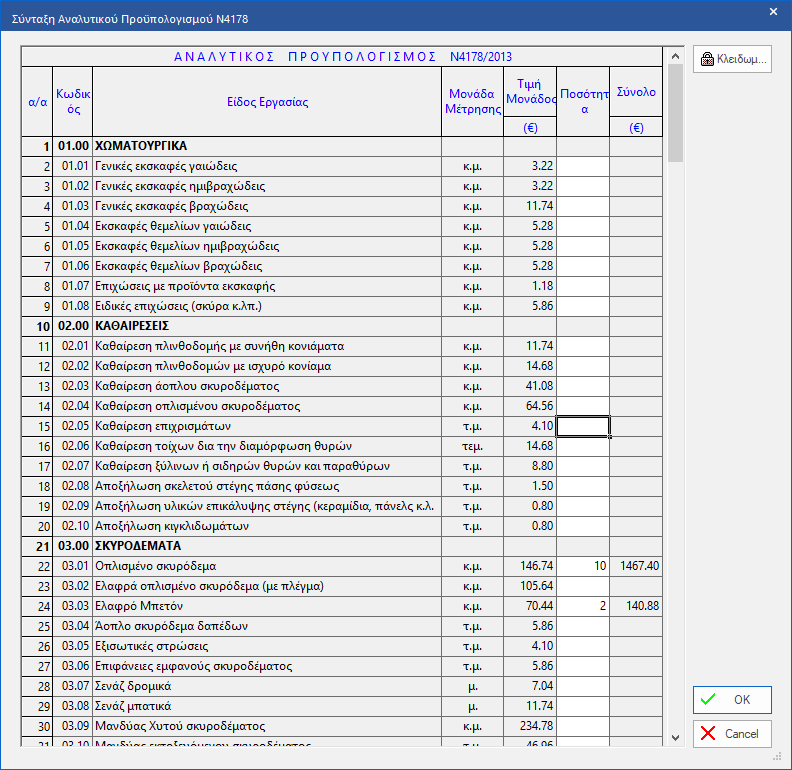The height and width of the screenshot is (770, 792).
Task: Click the Είδος Εργασίας column header
Action: 267,102
